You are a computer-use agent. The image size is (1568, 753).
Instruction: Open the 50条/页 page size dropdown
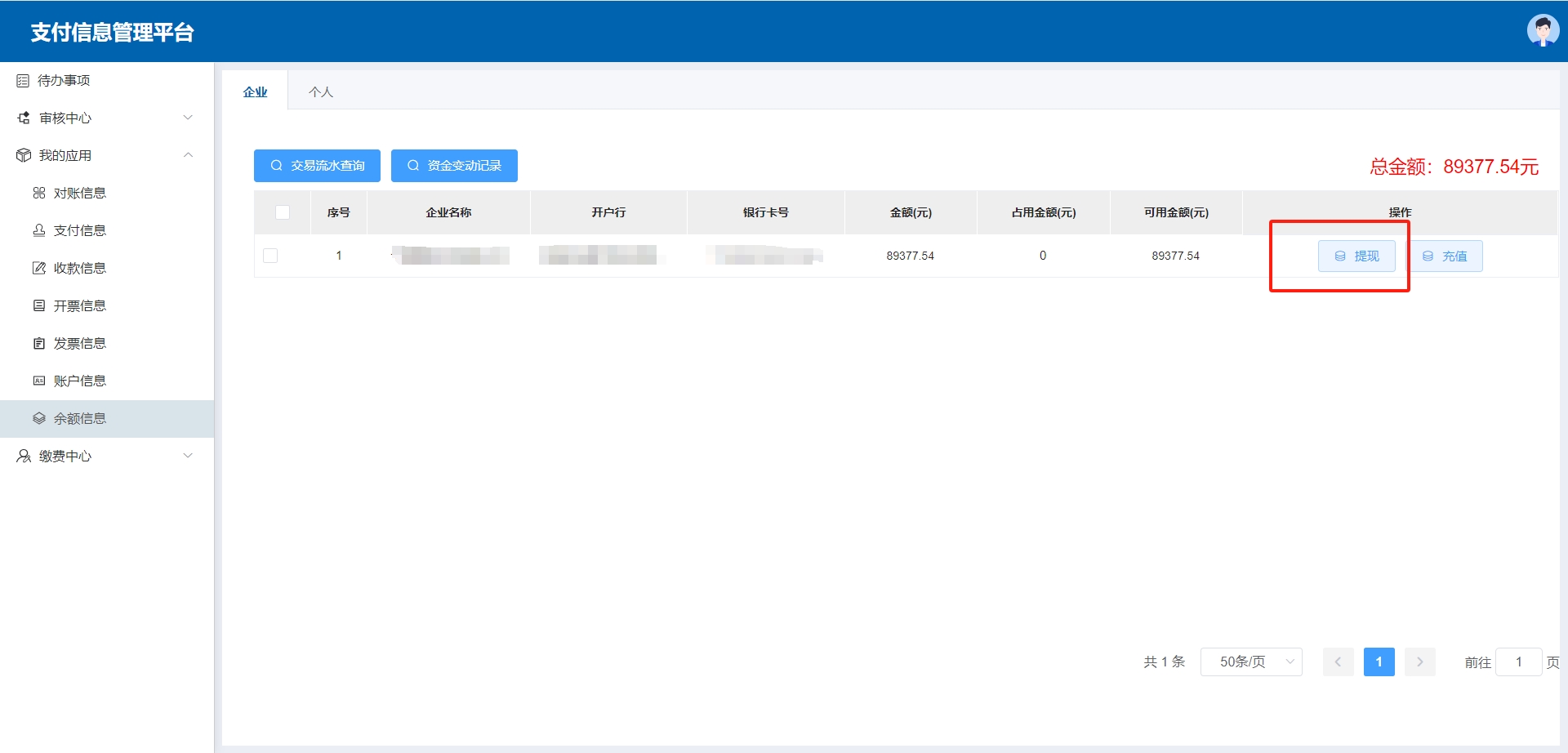(1251, 662)
